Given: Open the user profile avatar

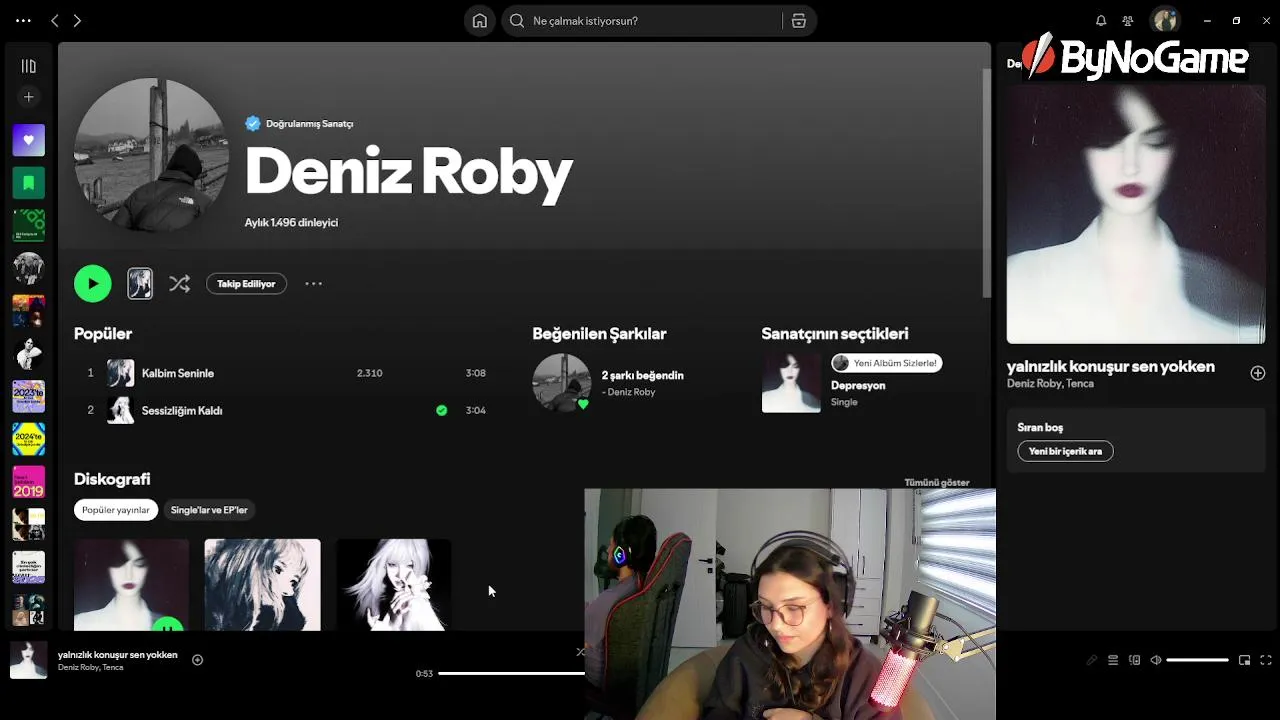Looking at the screenshot, I should click(1164, 21).
